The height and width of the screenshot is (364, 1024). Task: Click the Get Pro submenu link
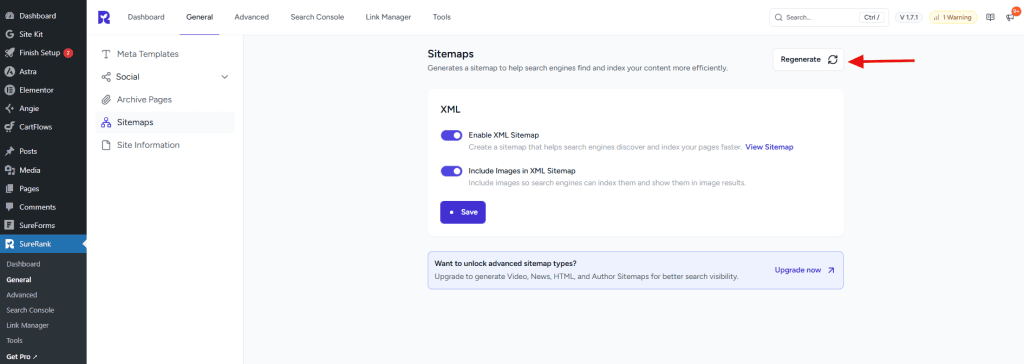coord(22,357)
